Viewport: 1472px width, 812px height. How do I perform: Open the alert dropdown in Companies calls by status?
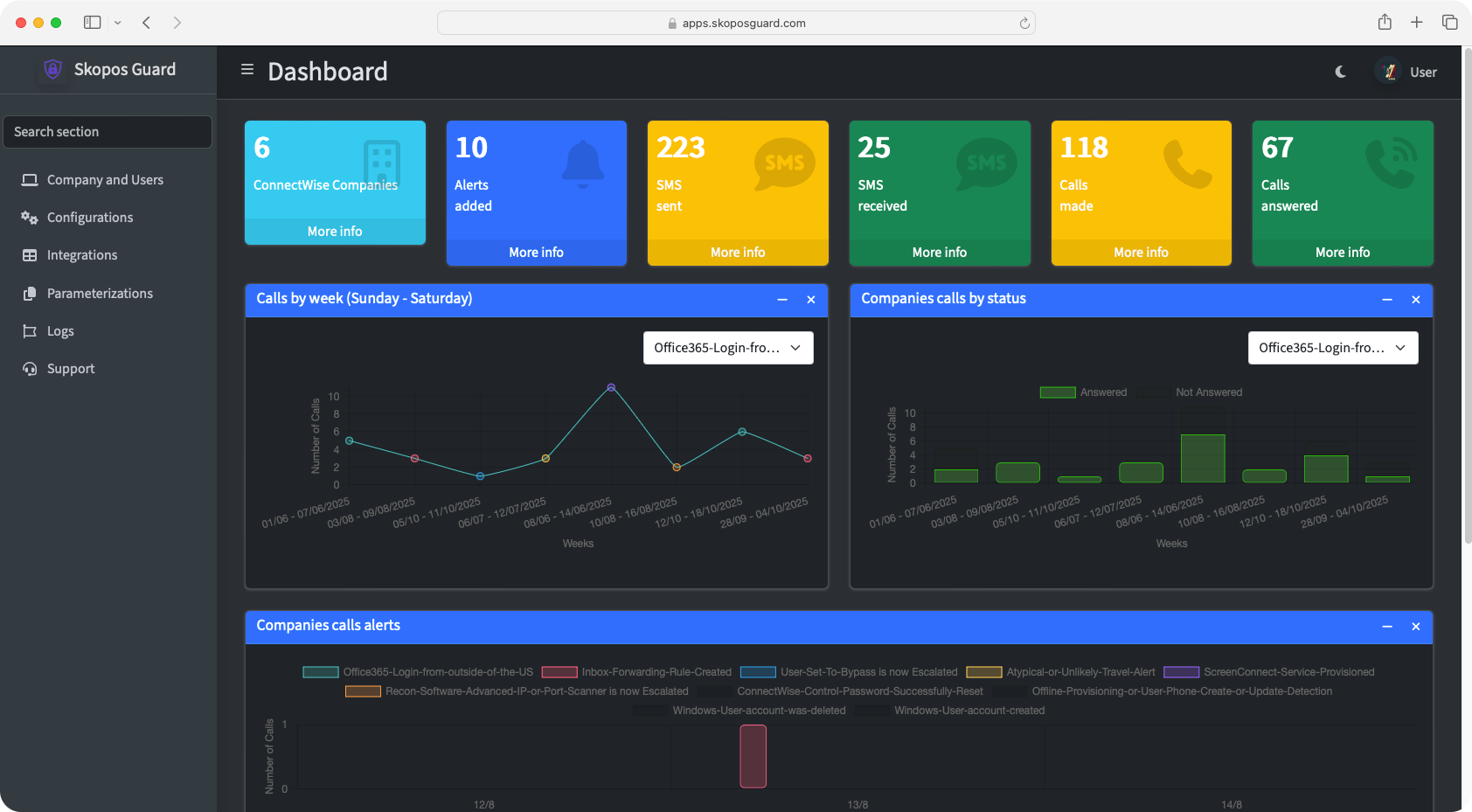point(1332,348)
